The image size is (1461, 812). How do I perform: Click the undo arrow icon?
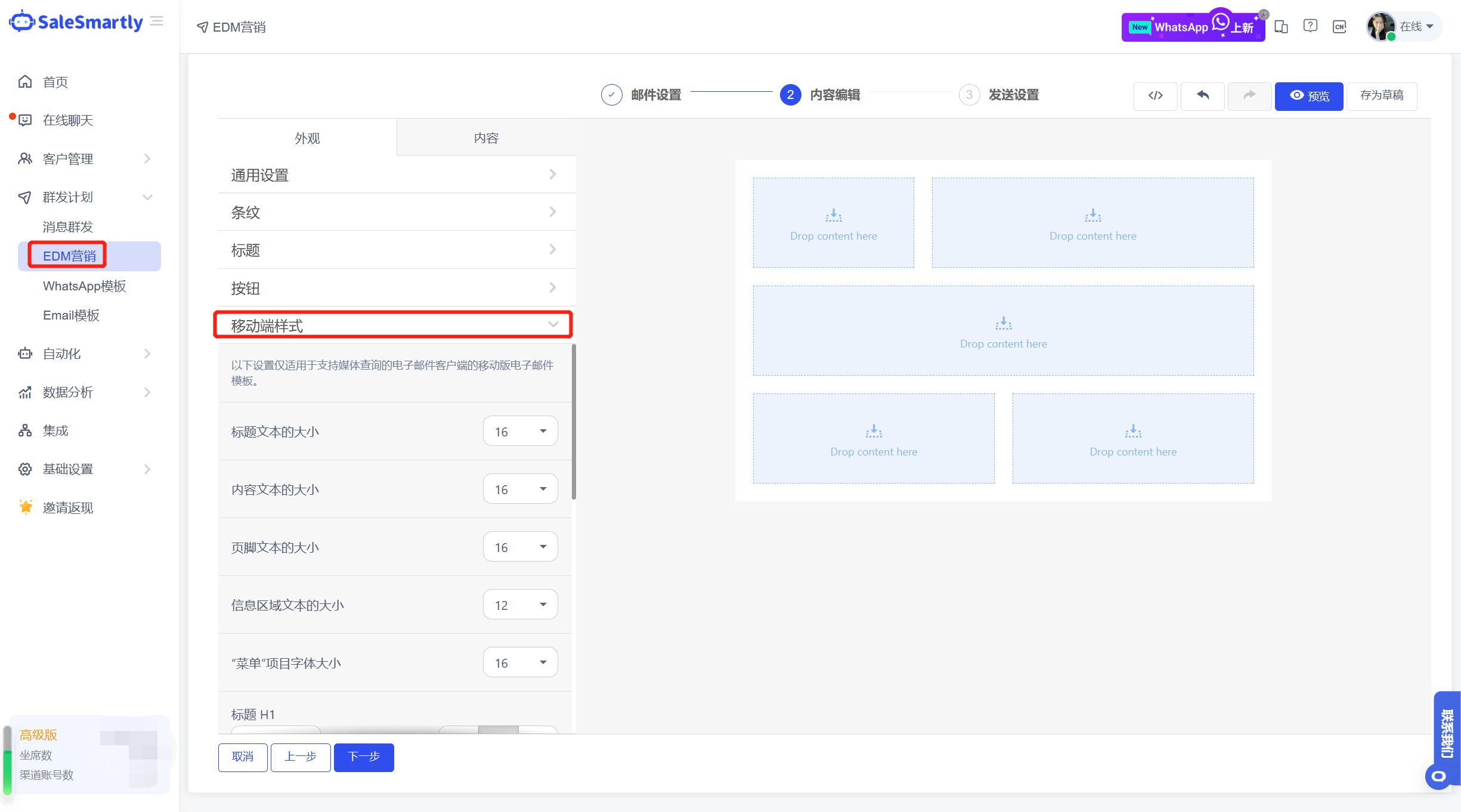pyautogui.click(x=1202, y=95)
